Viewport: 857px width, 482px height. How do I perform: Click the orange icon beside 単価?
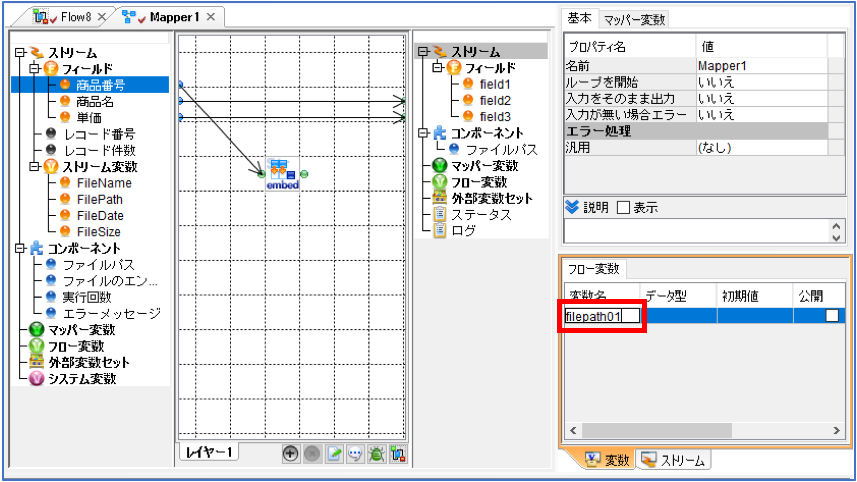65,117
